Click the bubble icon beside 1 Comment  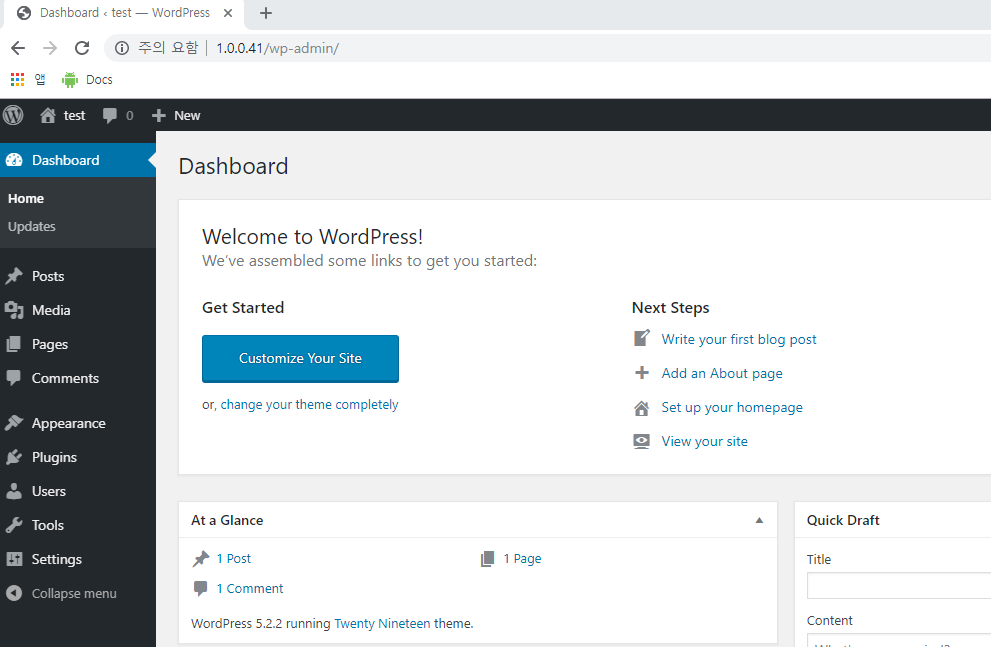[201, 588]
